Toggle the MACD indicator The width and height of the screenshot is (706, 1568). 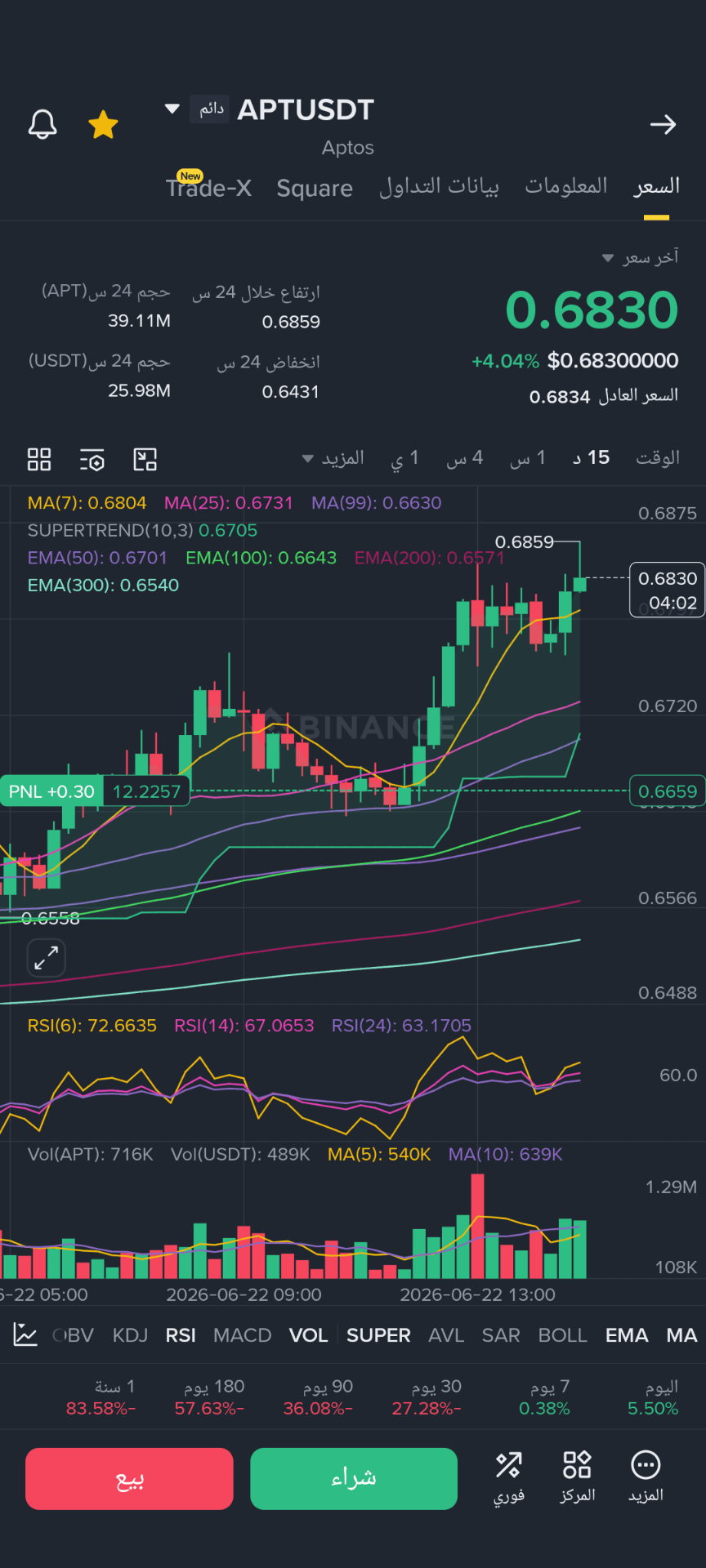242,1335
